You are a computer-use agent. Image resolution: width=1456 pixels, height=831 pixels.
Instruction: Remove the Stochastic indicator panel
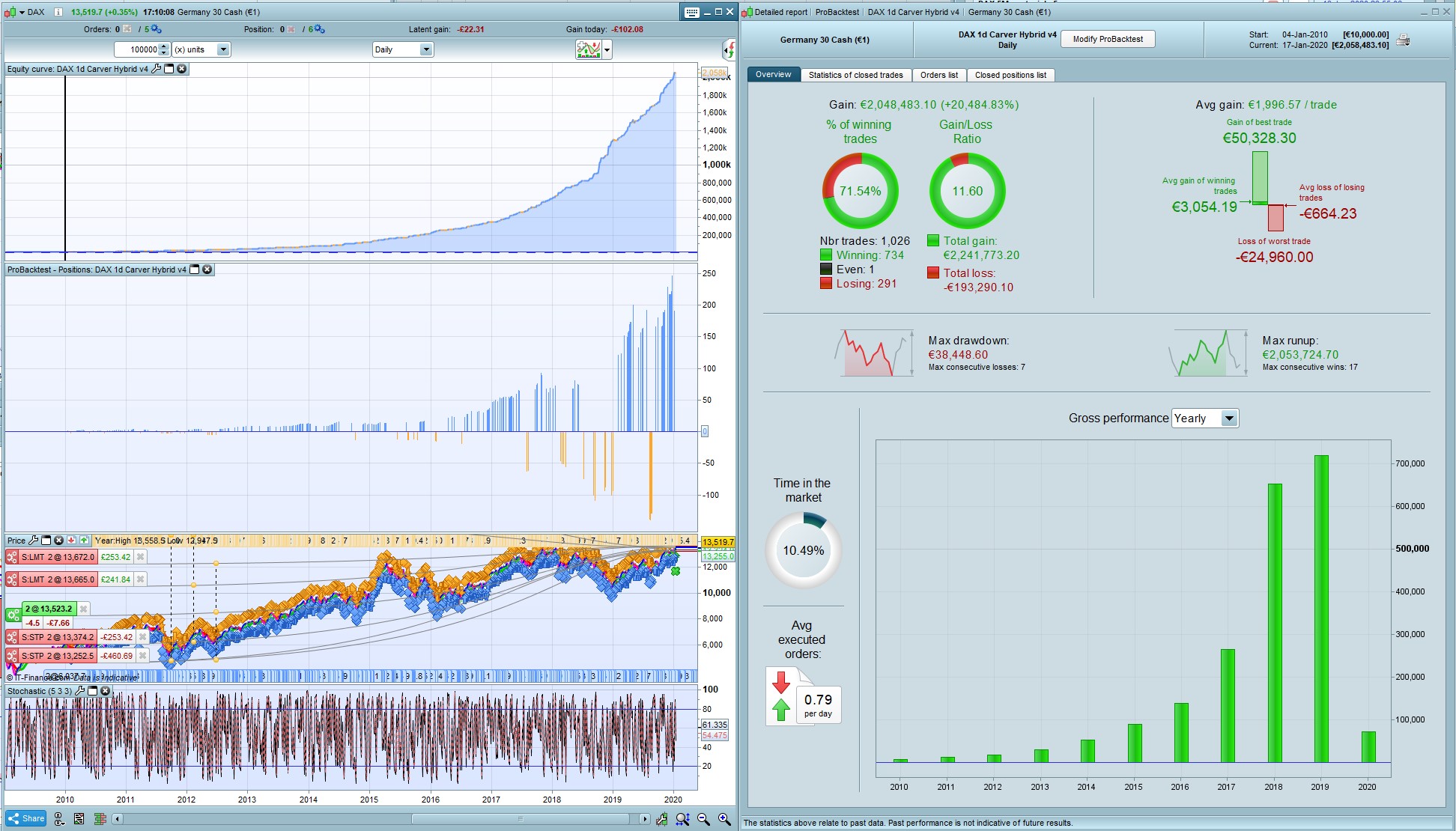point(106,691)
